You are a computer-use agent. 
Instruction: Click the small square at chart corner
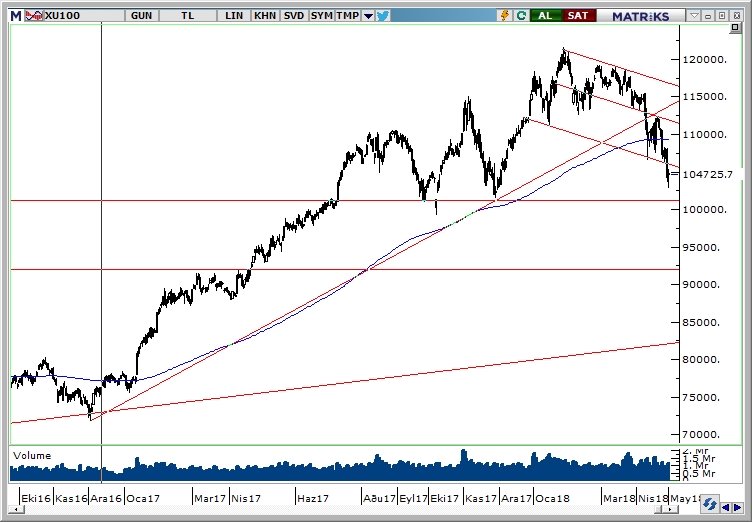coord(735,28)
